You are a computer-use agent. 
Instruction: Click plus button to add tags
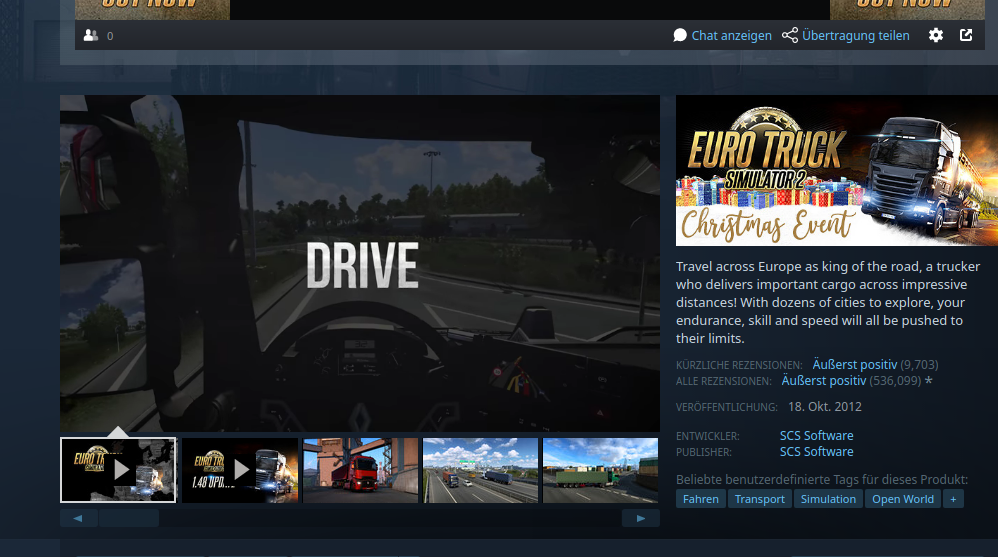pos(953,499)
